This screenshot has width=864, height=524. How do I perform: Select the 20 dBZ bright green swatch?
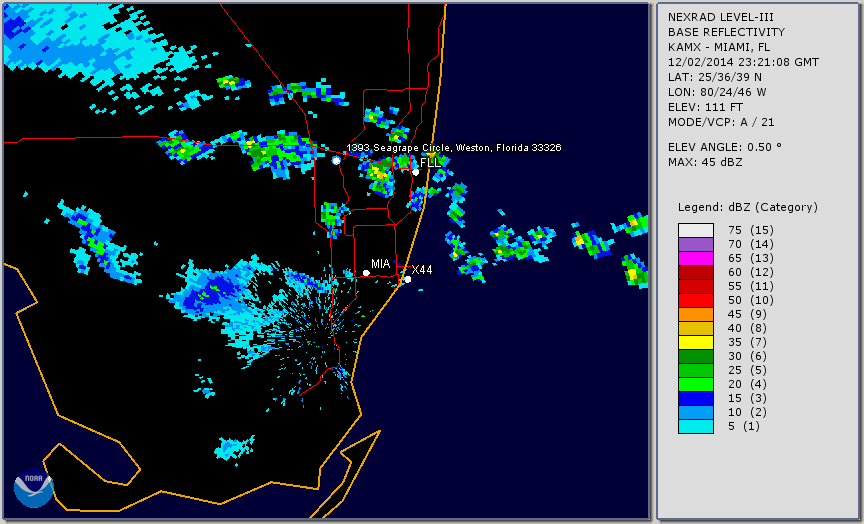[696, 385]
